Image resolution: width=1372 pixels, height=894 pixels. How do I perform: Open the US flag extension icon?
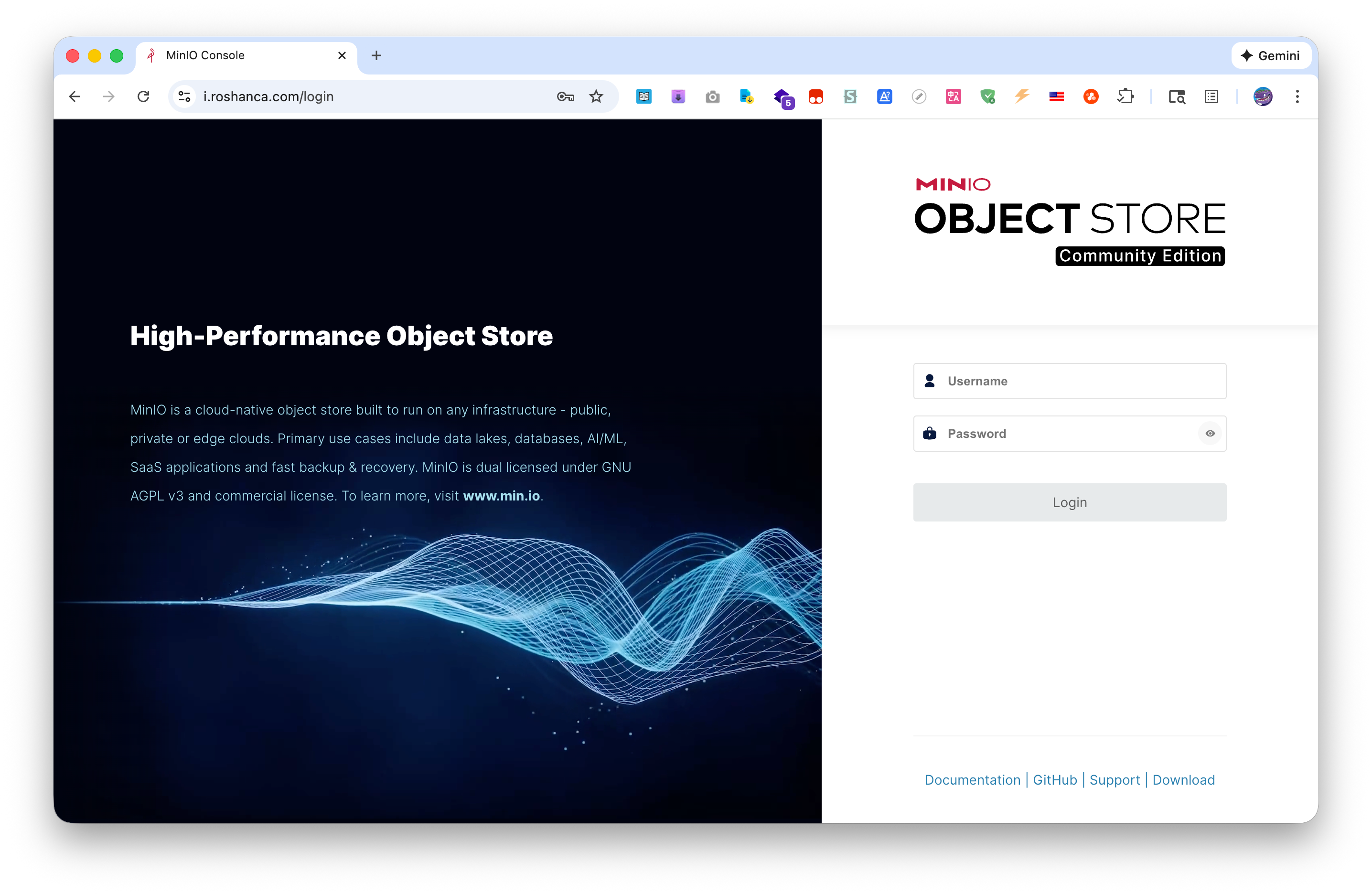[x=1056, y=97]
